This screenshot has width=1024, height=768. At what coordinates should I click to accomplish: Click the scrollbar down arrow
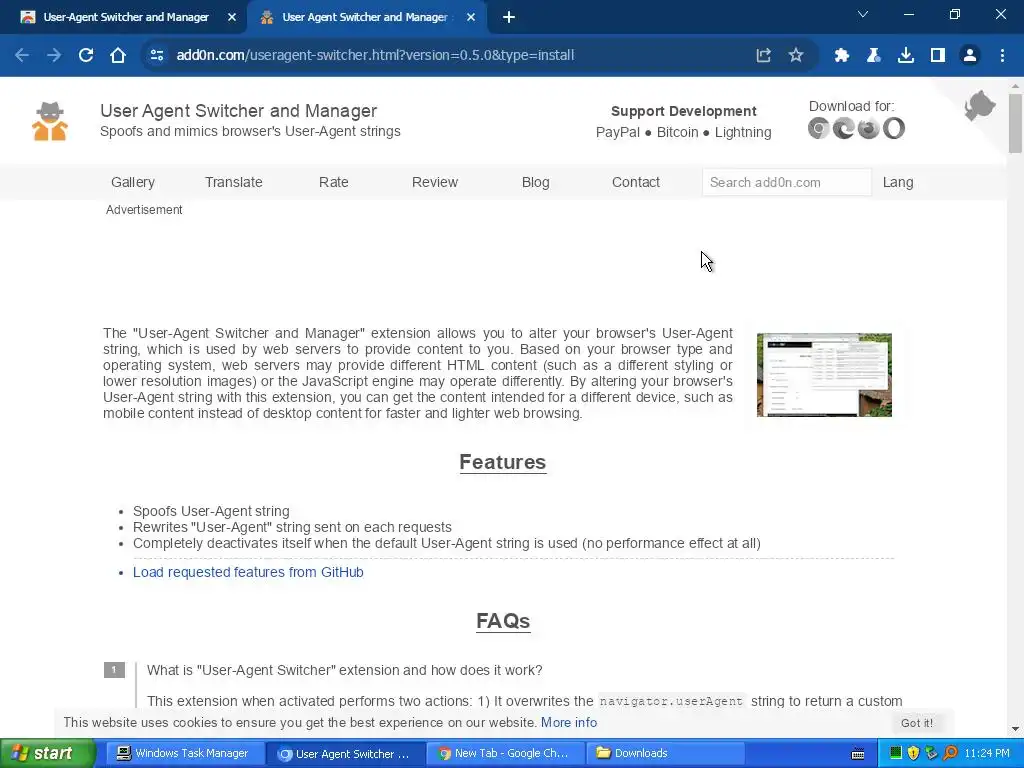pos(1015,729)
